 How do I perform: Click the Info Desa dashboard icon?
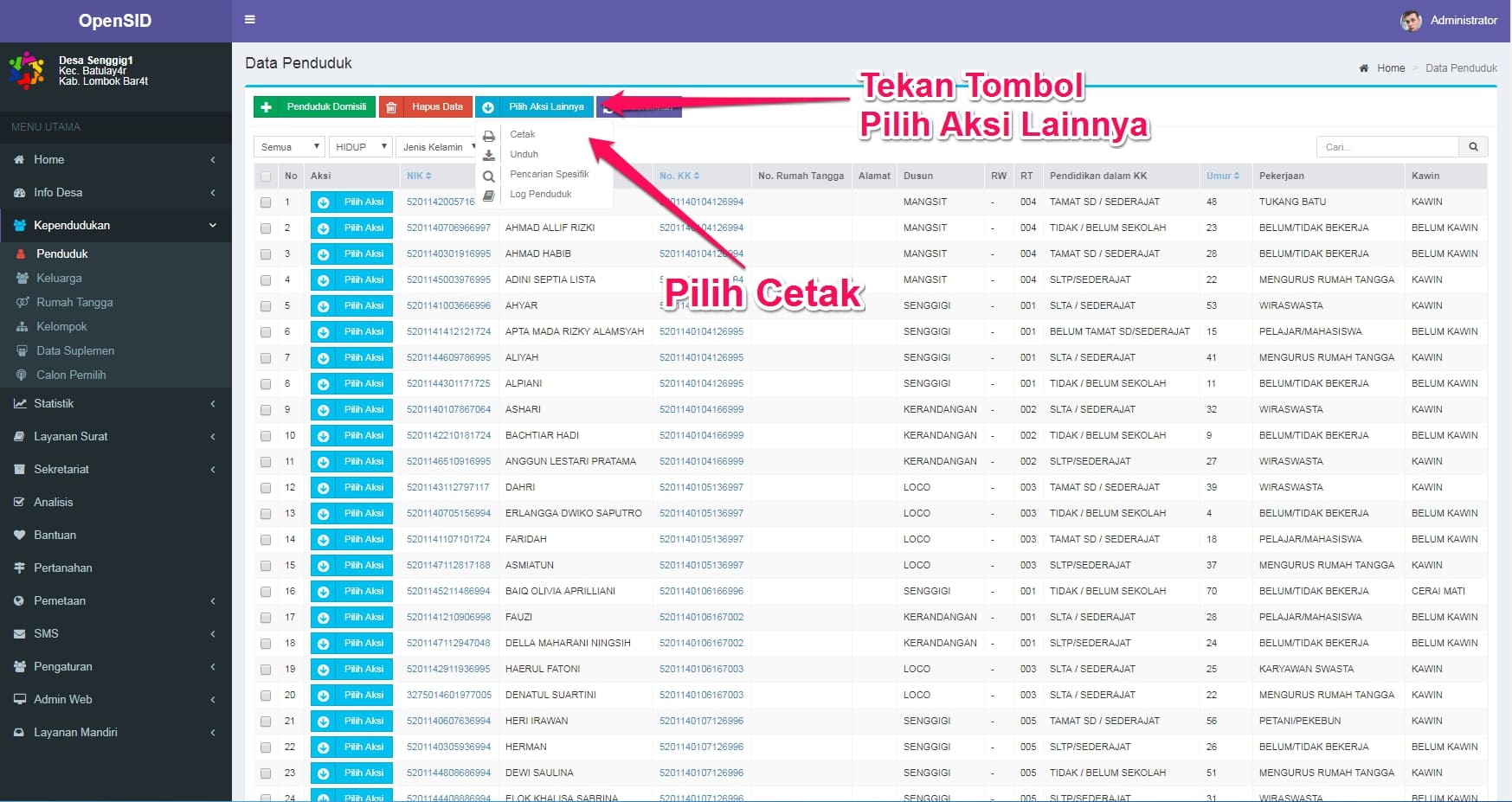20,192
